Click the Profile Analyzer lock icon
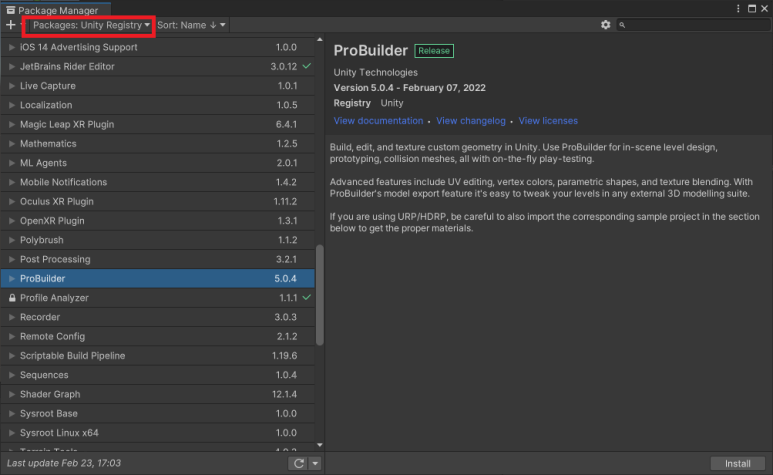Image resolution: width=773 pixels, height=475 pixels. pos(12,298)
